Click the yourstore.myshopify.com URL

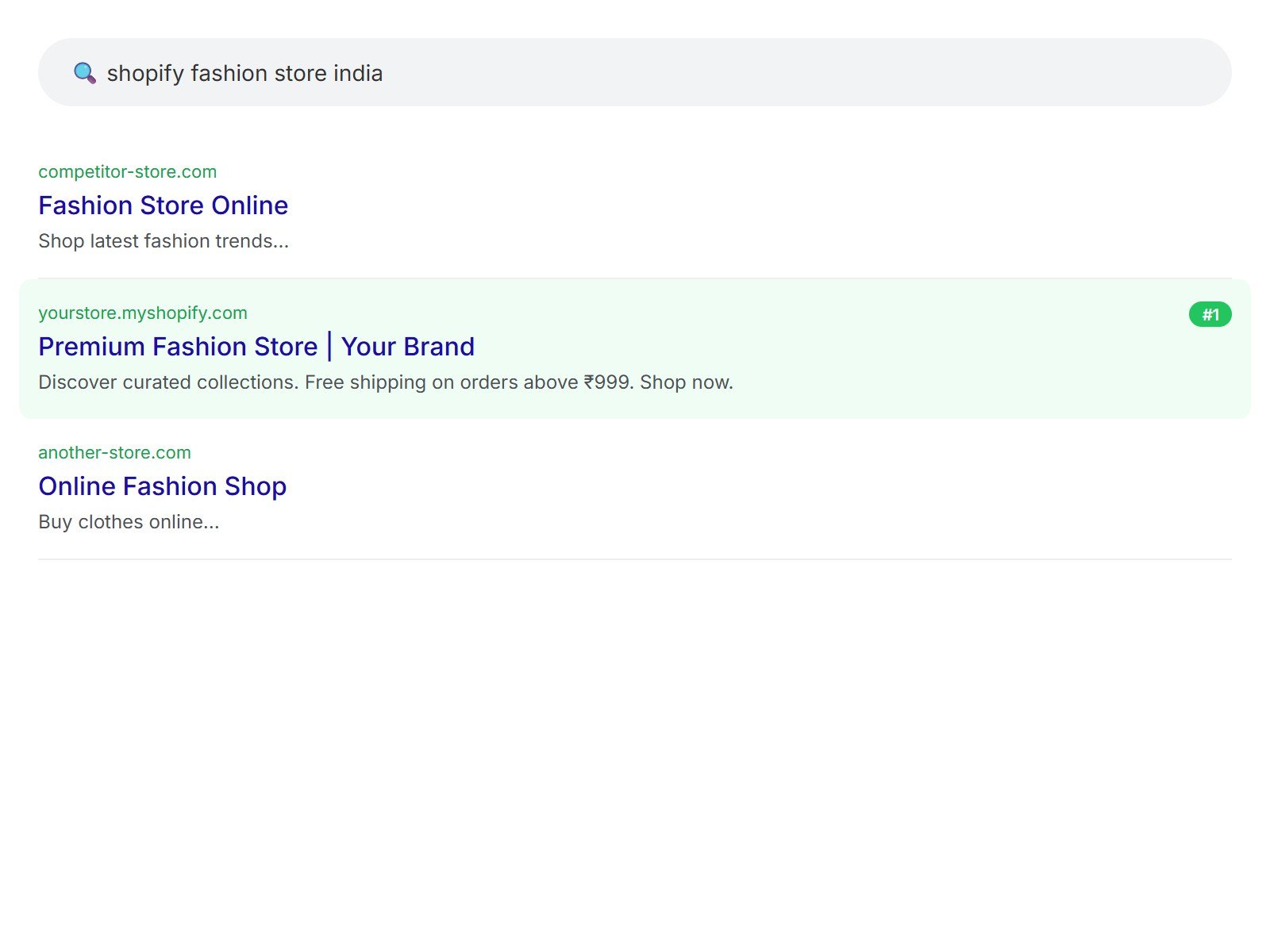pyautogui.click(x=143, y=313)
